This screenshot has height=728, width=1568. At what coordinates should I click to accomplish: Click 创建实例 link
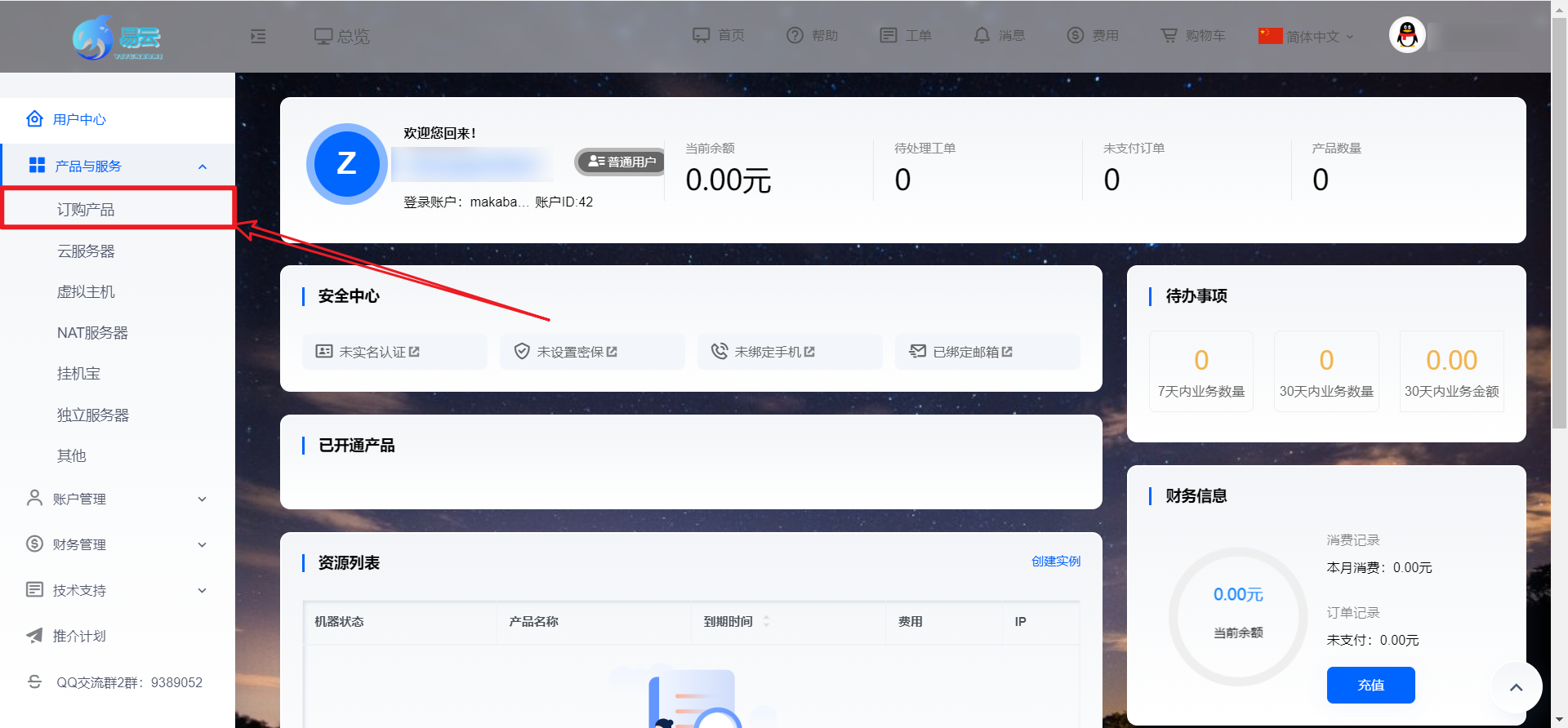click(x=1055, y=562)
